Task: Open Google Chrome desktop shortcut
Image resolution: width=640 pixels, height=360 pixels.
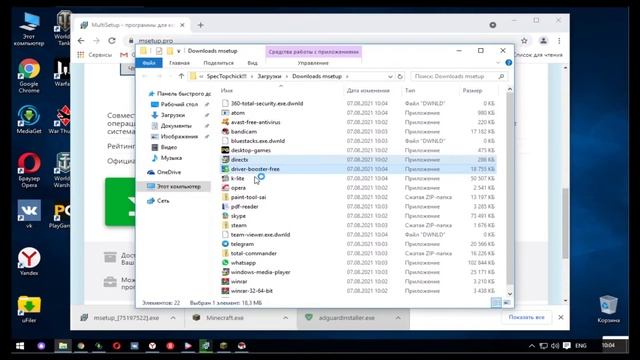Action: (x=29, y=76)
